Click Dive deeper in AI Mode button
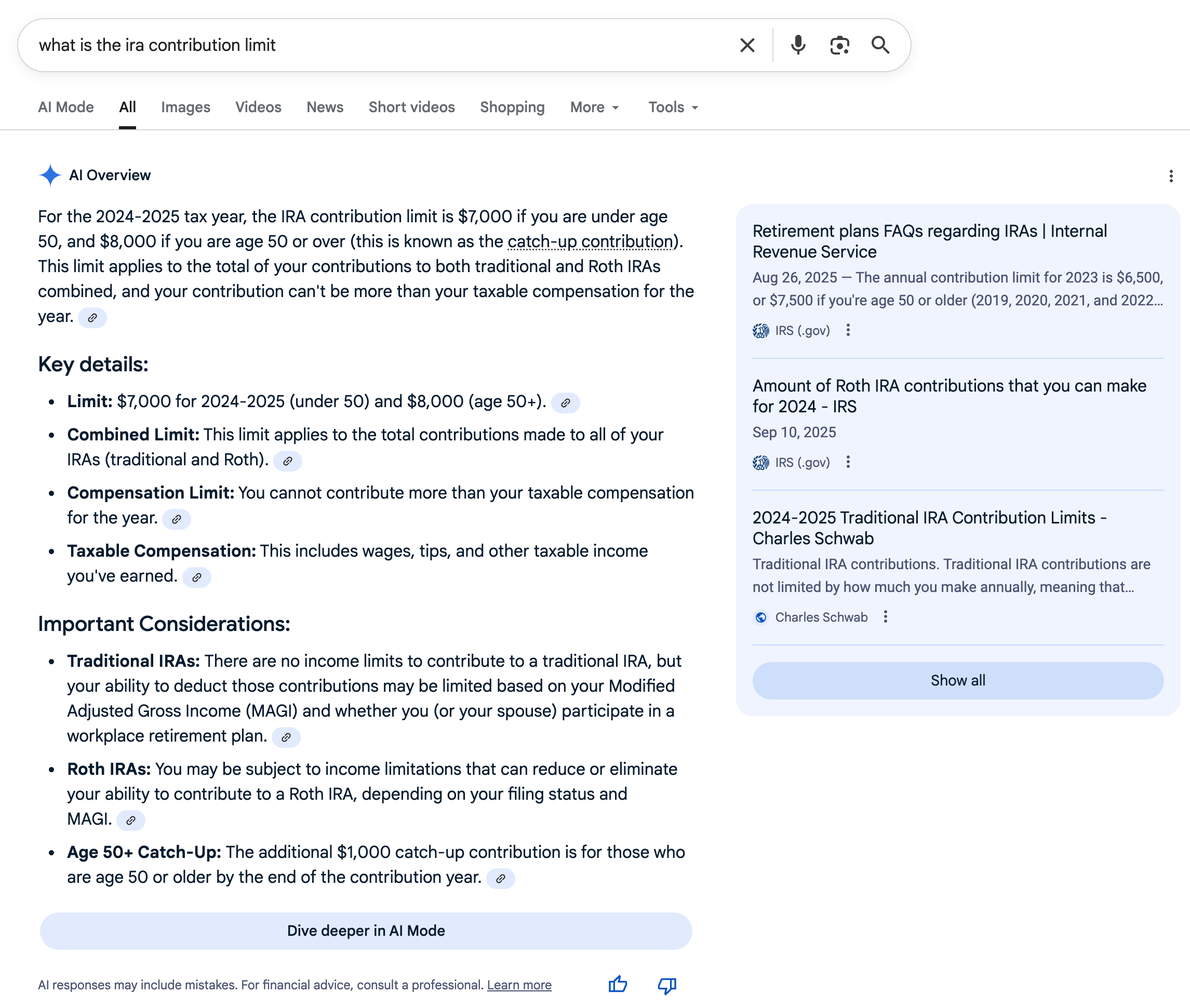The width and height of the screenshot is (1190, 1008). pos(366,930)
